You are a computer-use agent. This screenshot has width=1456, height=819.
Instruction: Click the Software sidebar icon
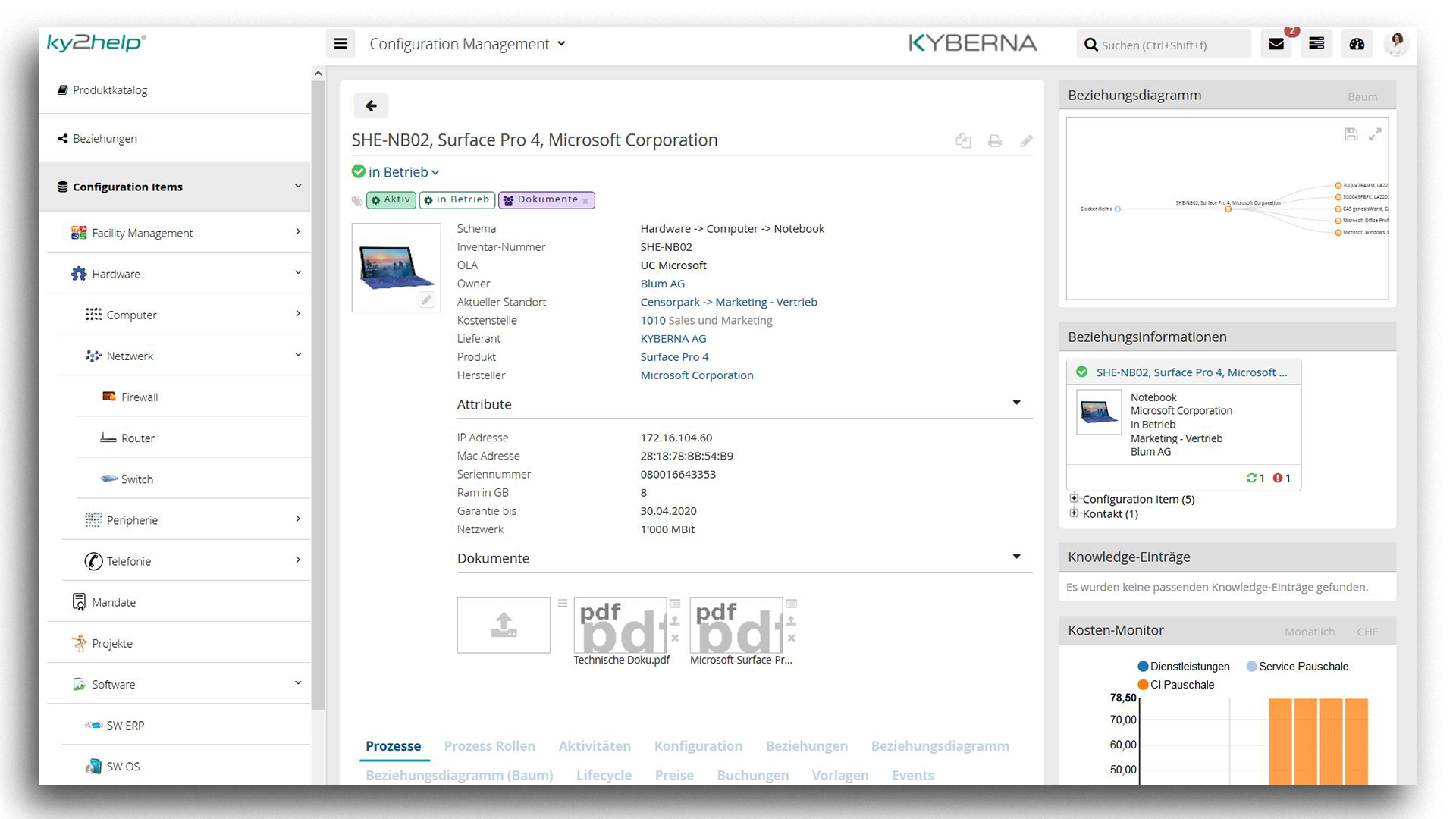77,684
